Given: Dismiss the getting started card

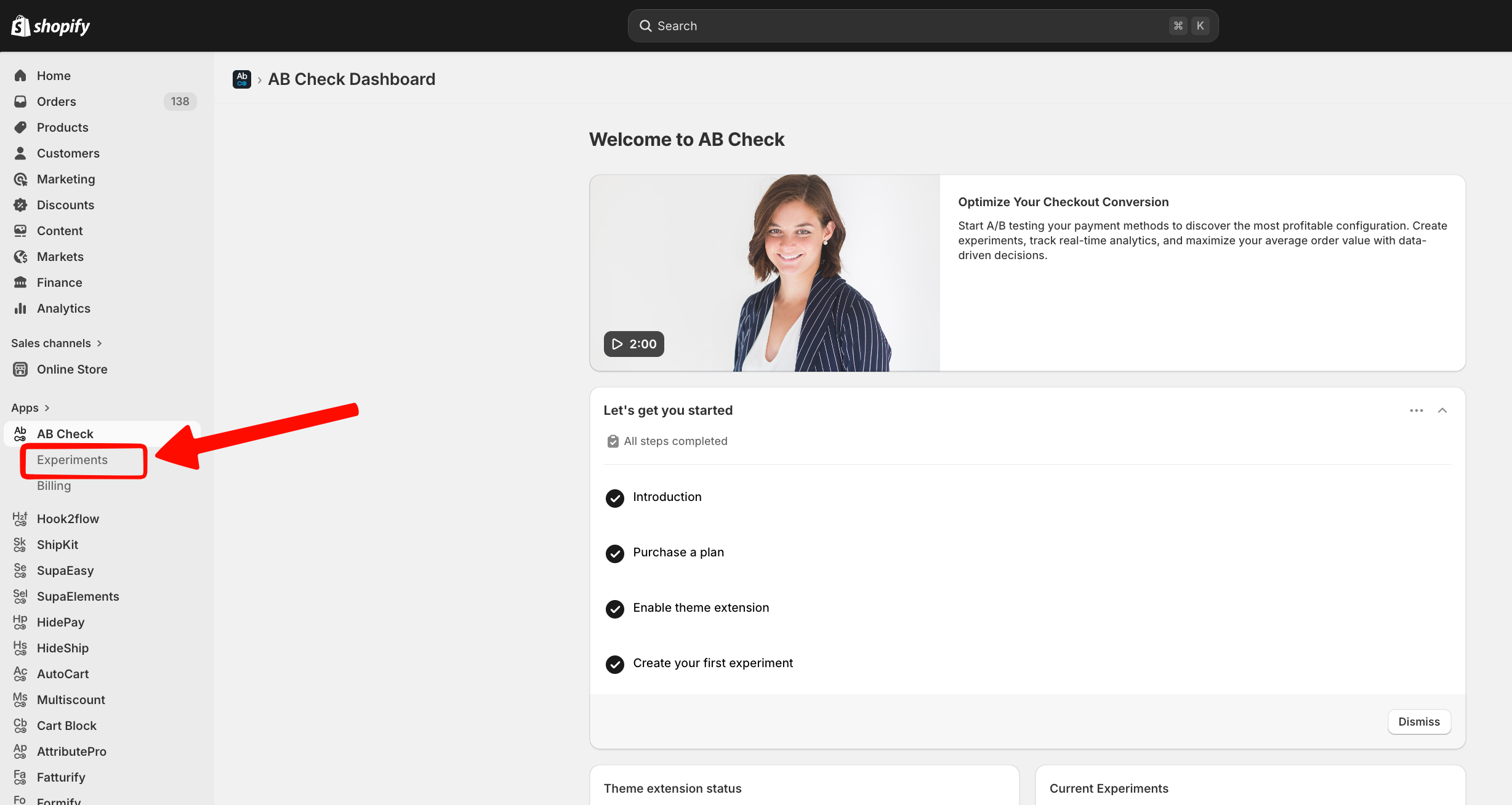Looking at the screenshot, I should [1418, 721].
